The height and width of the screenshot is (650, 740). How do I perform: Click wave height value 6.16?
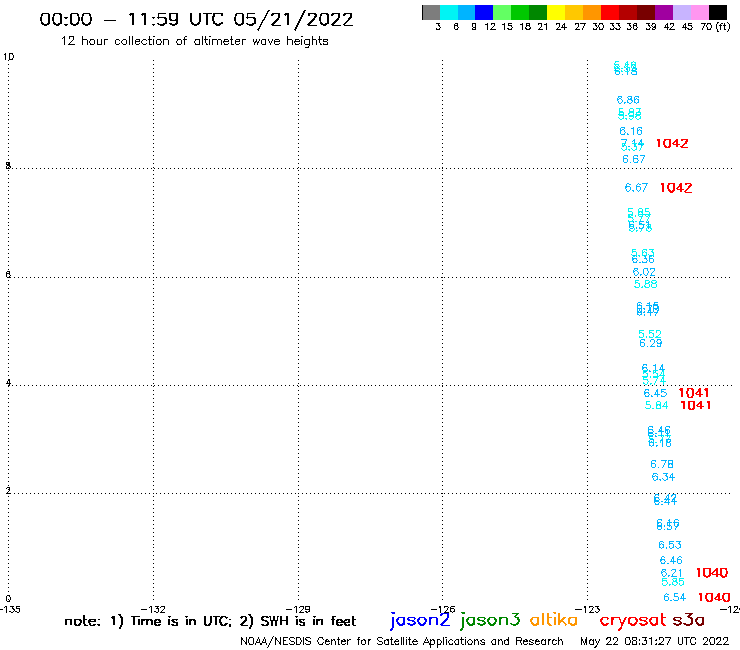631,131
